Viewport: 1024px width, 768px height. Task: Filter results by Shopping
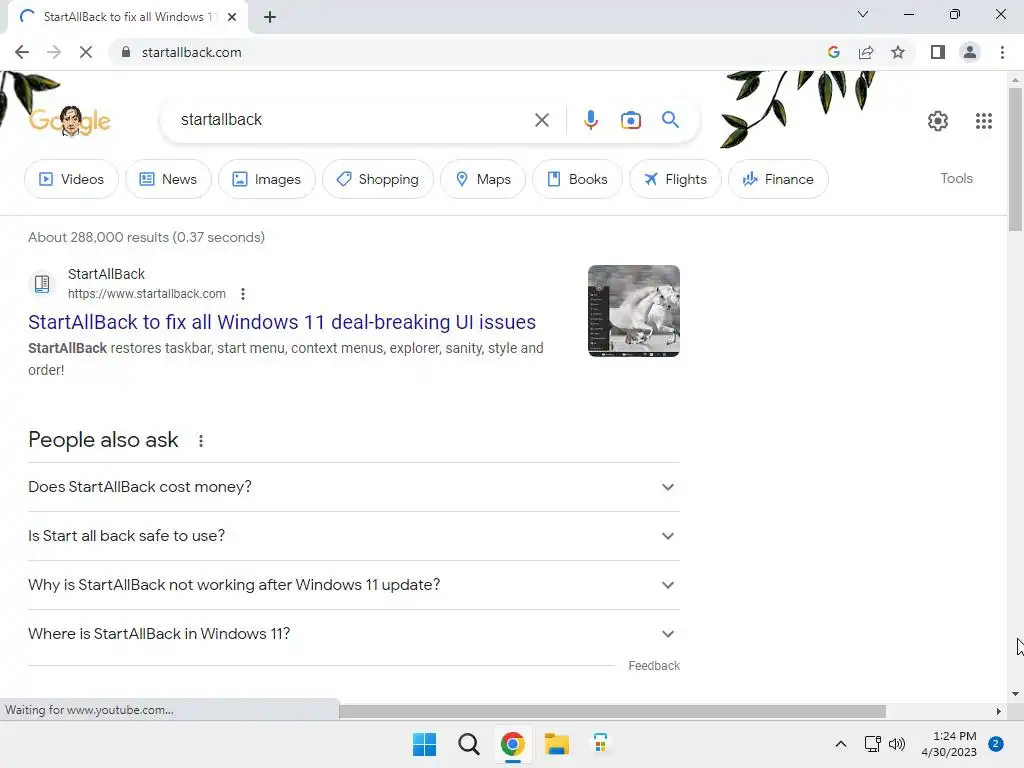[x=377, y=179]
